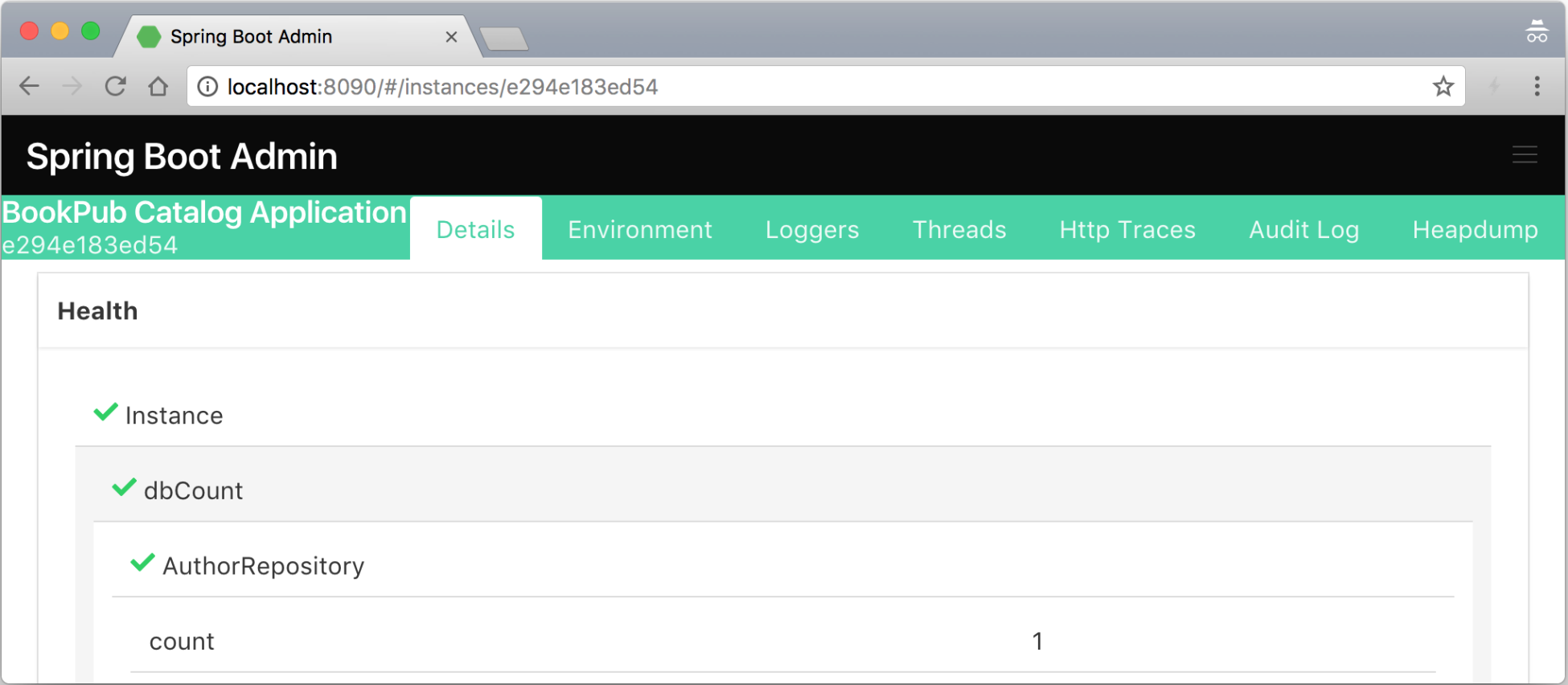Click the green checkmark beside dbCount
This screenshot has width=1568, height=685.
[x=124, y=487]
